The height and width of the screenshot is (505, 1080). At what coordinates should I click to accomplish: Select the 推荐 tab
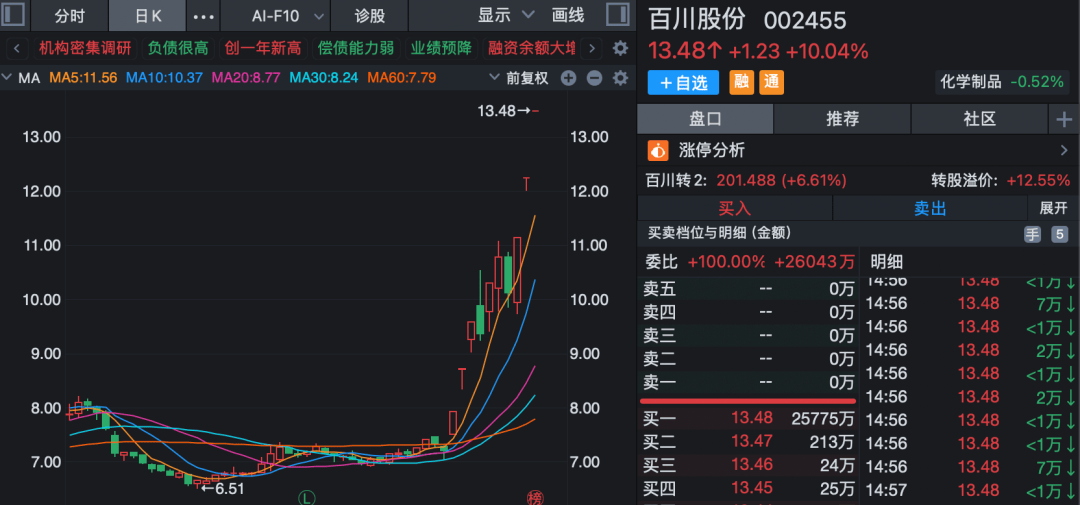[842, 119]
